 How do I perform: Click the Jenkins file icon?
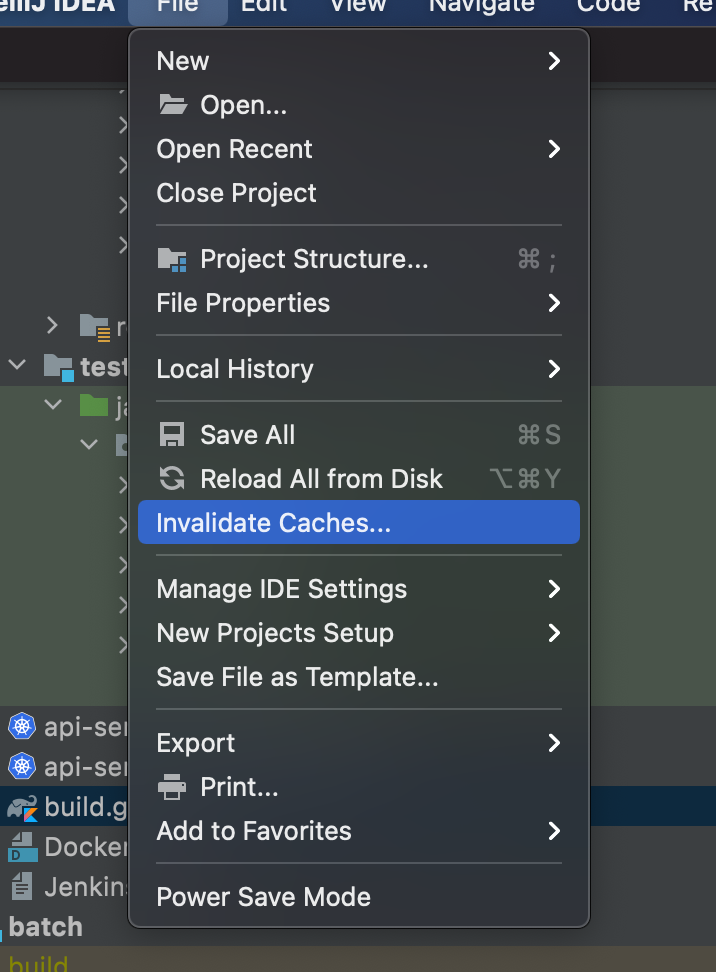pos(22,886)
